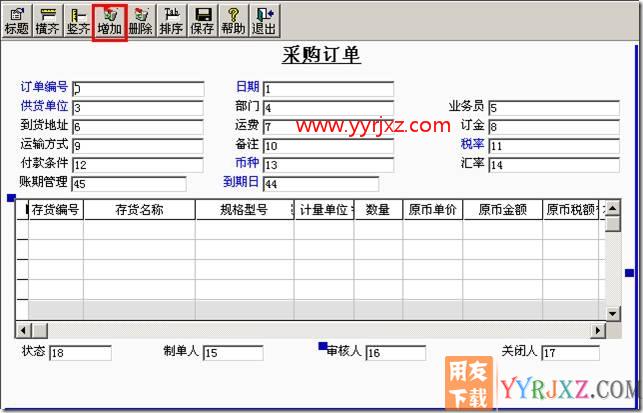The width and height of the screenshot is (643, 413).
Task: Click the 日期 field containing 1
Action: point(328,89)
